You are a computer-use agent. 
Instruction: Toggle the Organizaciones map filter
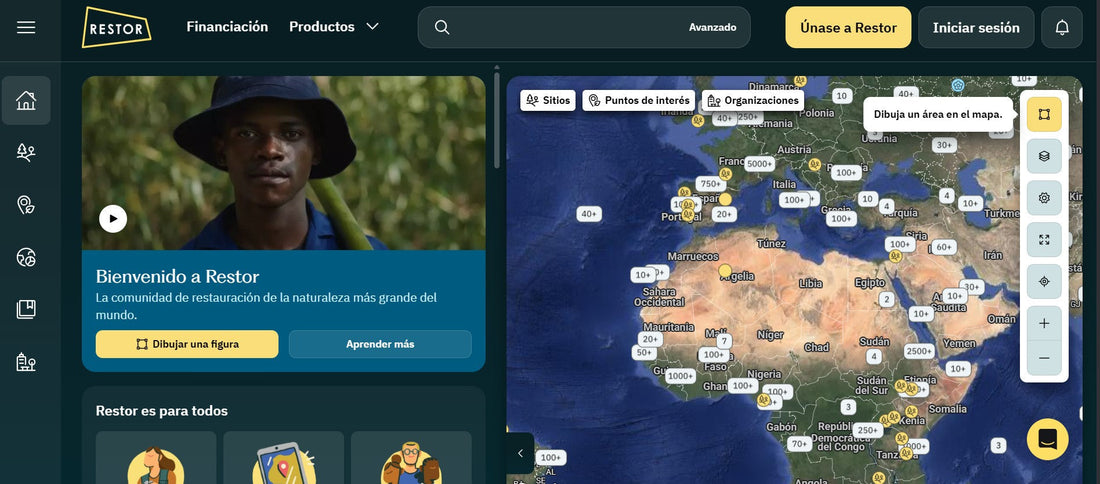(752, 100)
